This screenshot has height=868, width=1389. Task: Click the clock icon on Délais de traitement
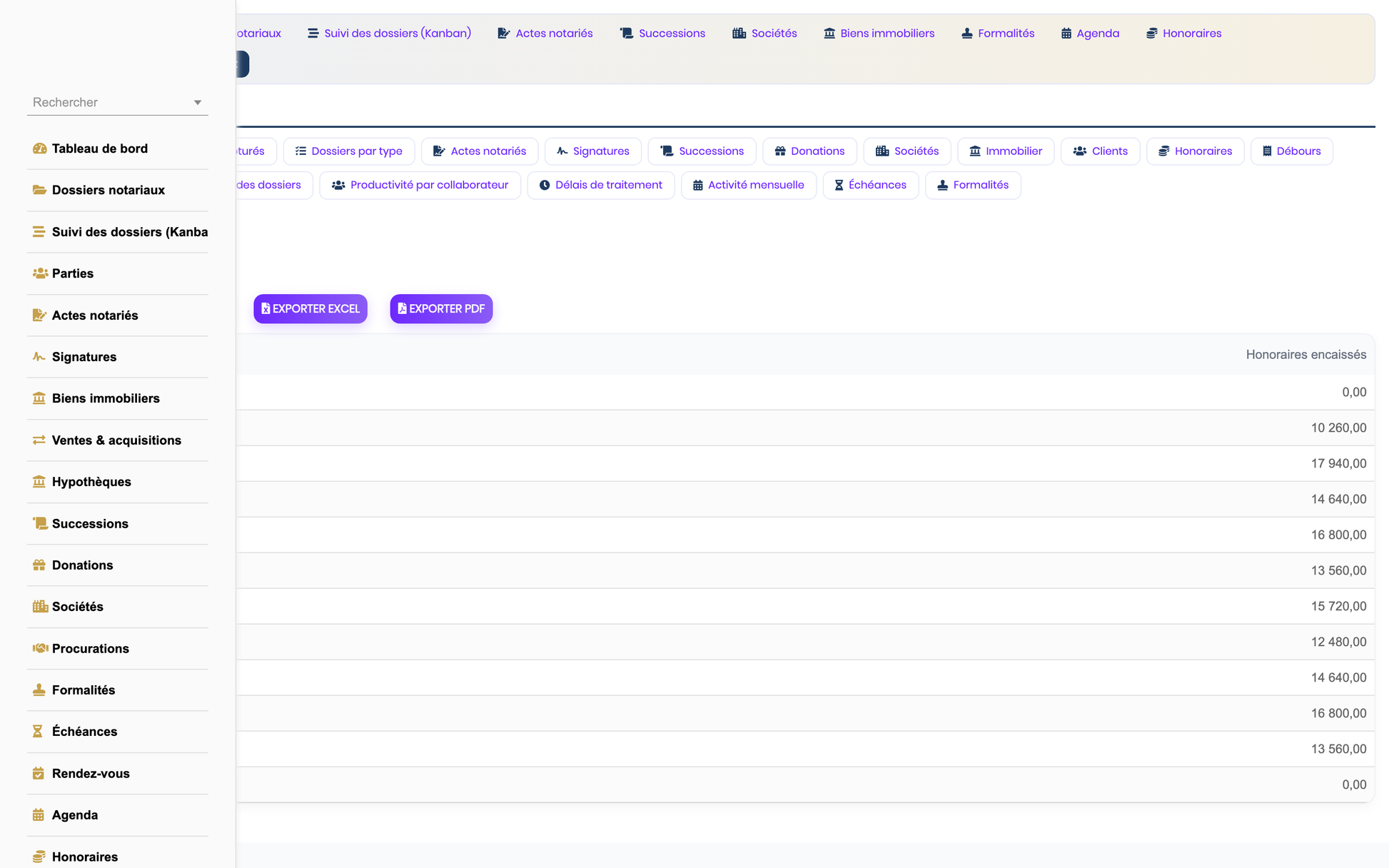click(545, 186)
